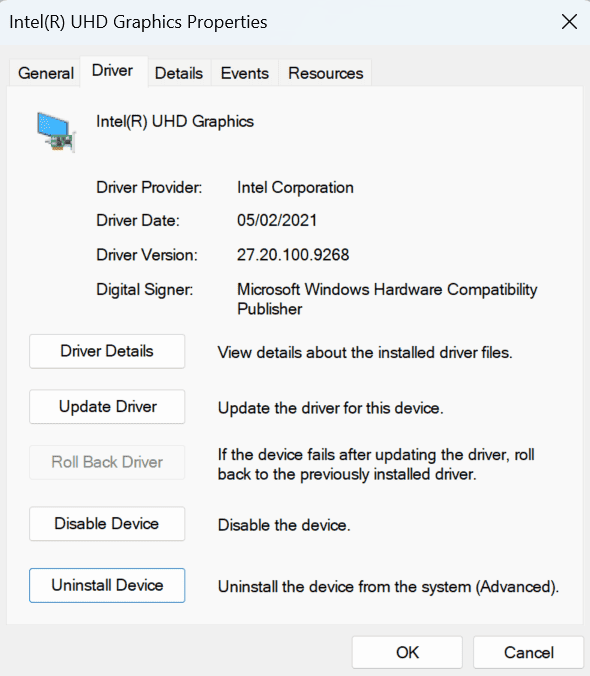Disable the device with Disable Device button
Screen dimensions: 590x676
(x=107, y=524)
